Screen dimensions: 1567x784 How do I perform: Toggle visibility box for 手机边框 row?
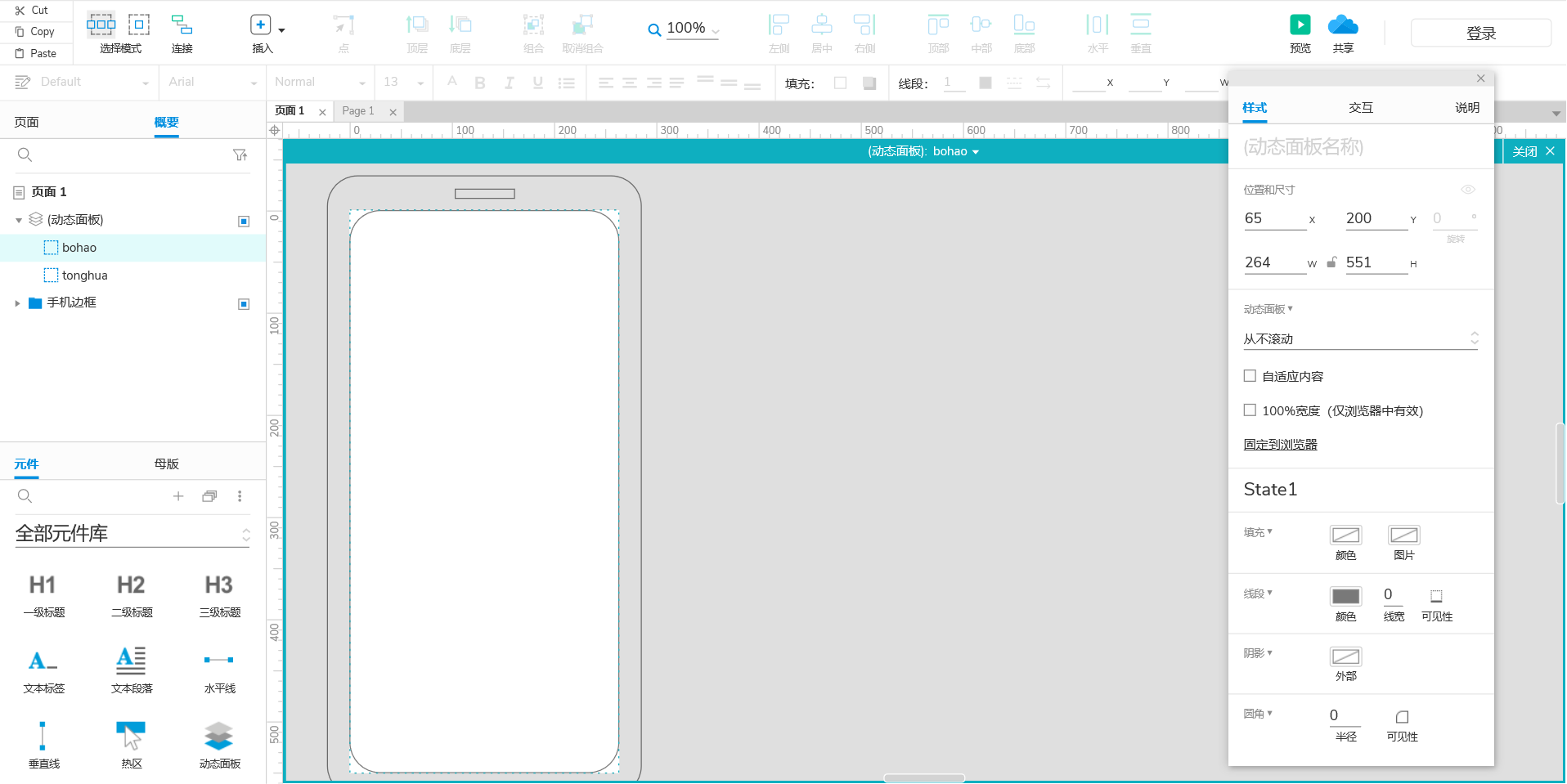[244, 304]
